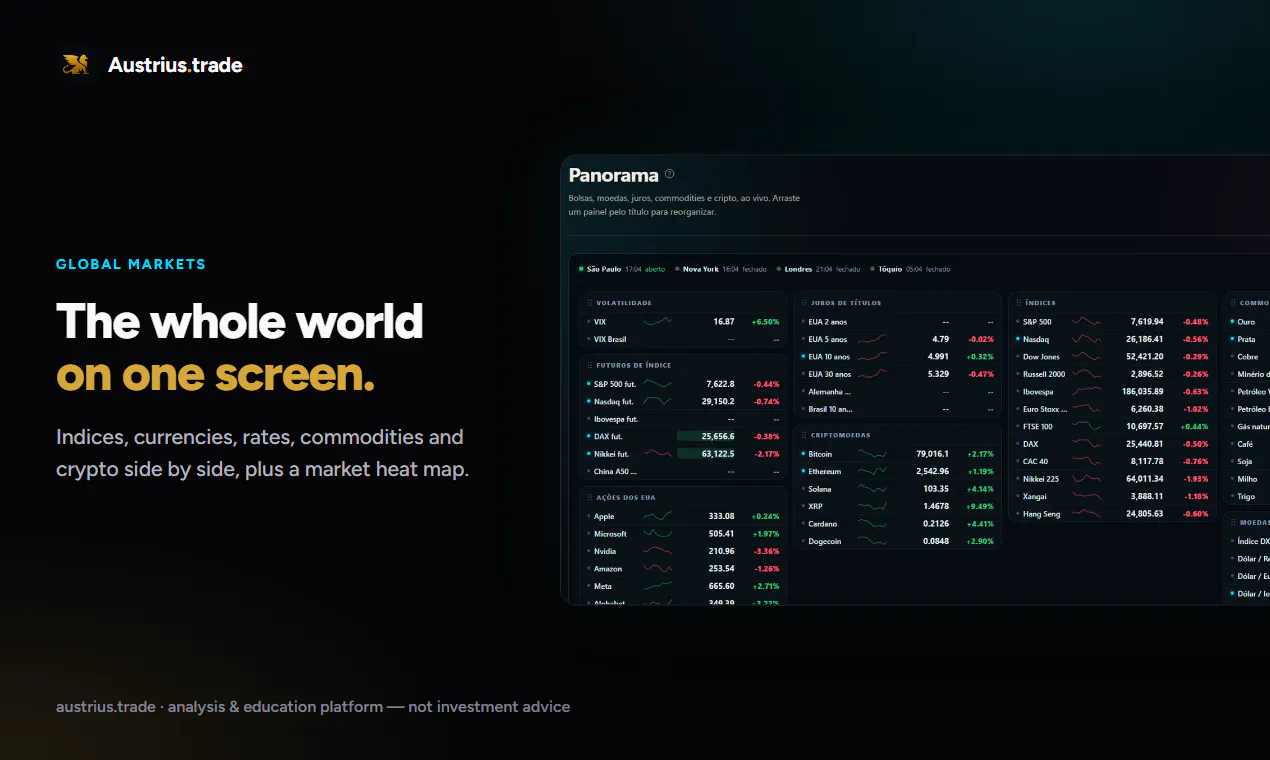Click the DAX fut. price 25,656.6

(718, 437)
